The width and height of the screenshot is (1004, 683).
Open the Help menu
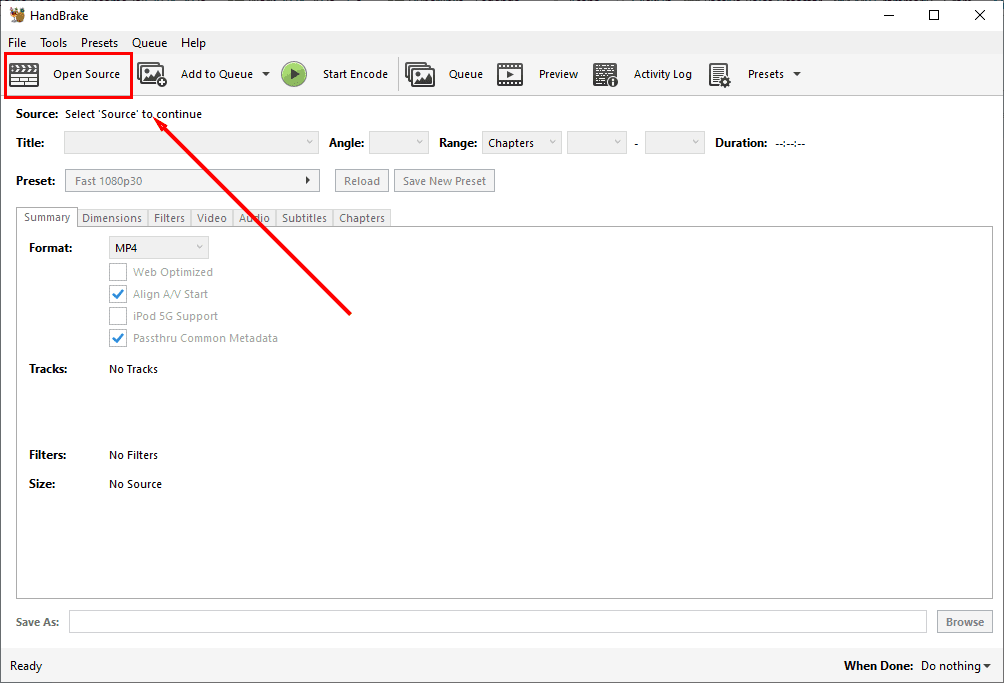pyautogui.click(x=193, y=43)
